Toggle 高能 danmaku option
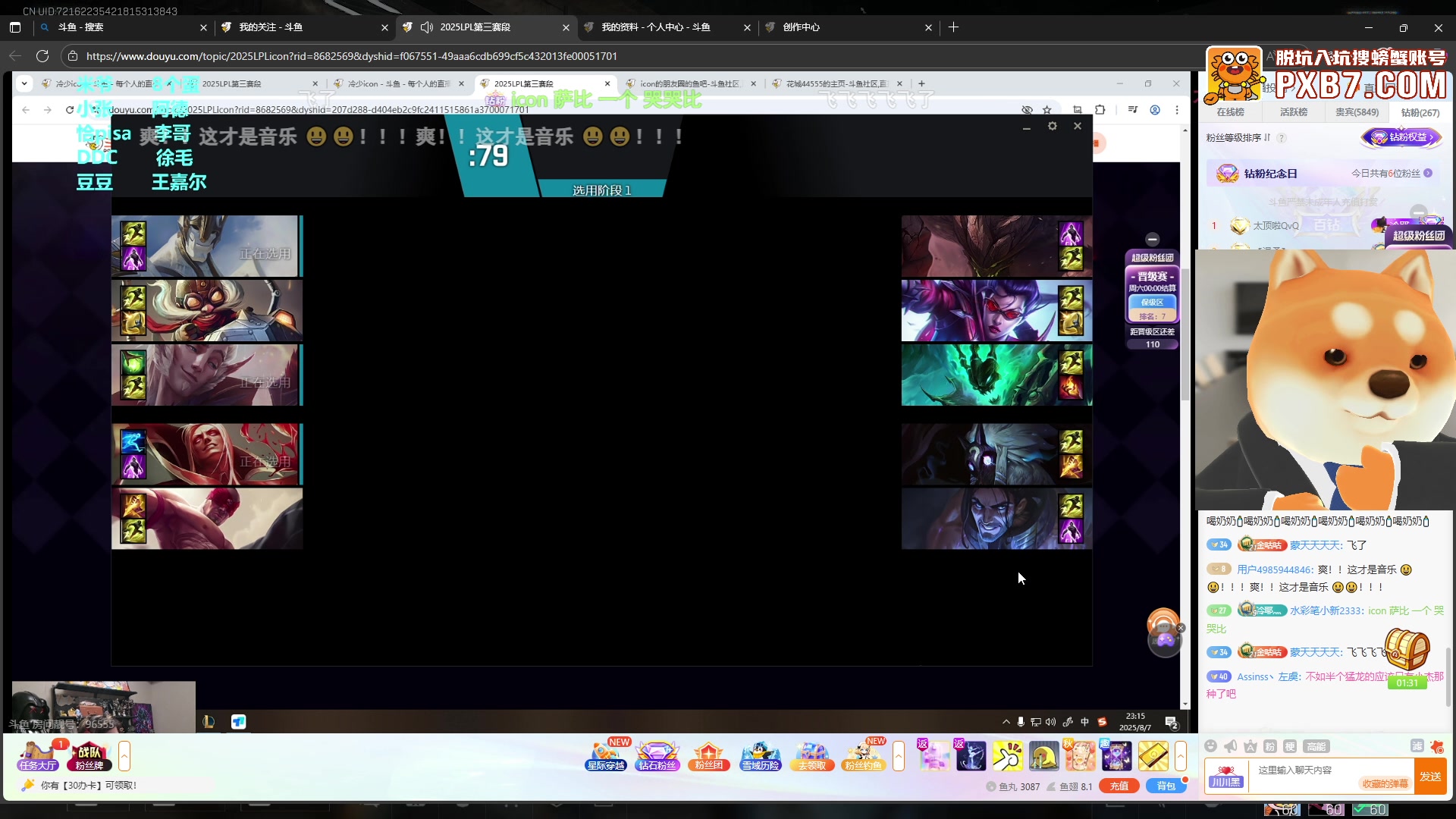This screenshot has width=1456, height=819. tap(1316, 746)
